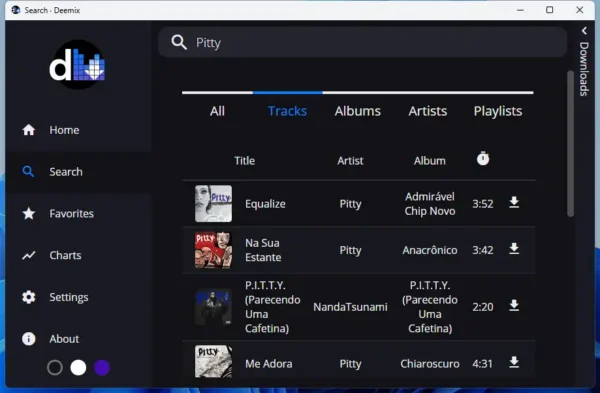Click the search field containing Pitty
This screenshot has width=600, height=393.
[x=362, y=42]
